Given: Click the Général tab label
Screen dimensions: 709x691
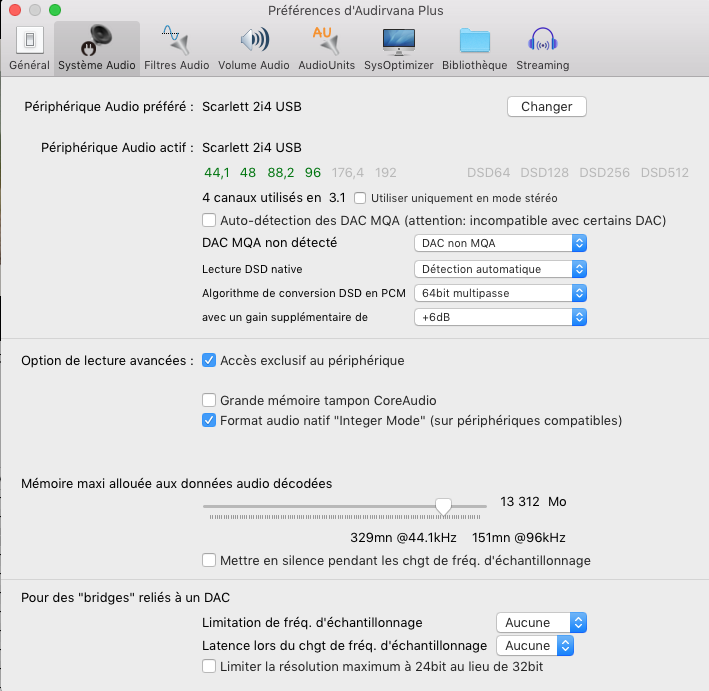Looking at the screenshot, I should [29, 65].
